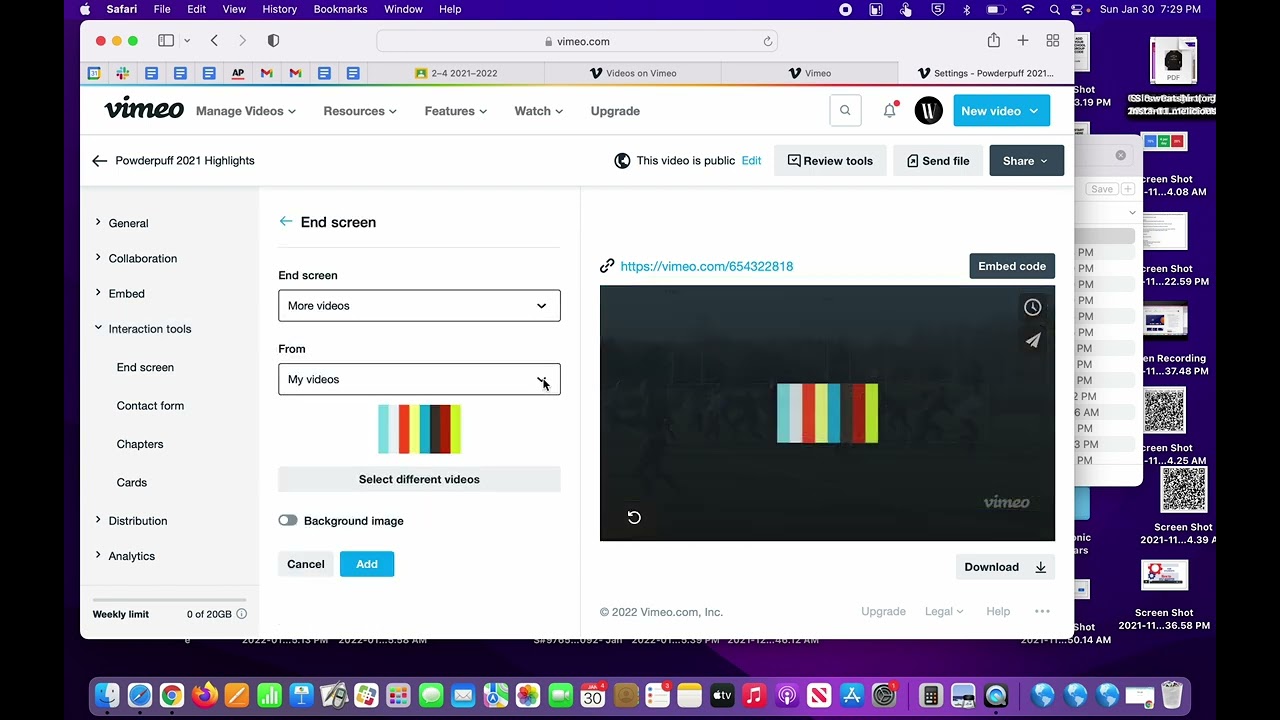Select Chapters in the sidebar
1280x720 pixels.
pos(140,444)
